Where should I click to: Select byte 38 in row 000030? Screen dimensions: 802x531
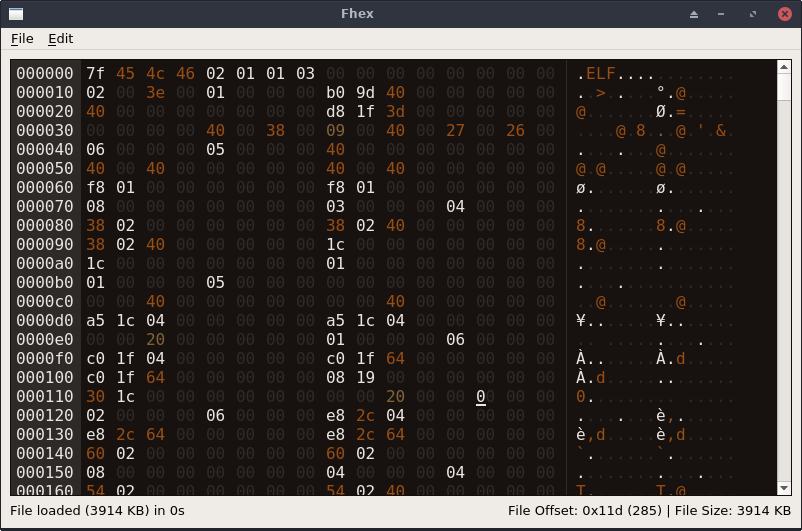click(275, 130)
